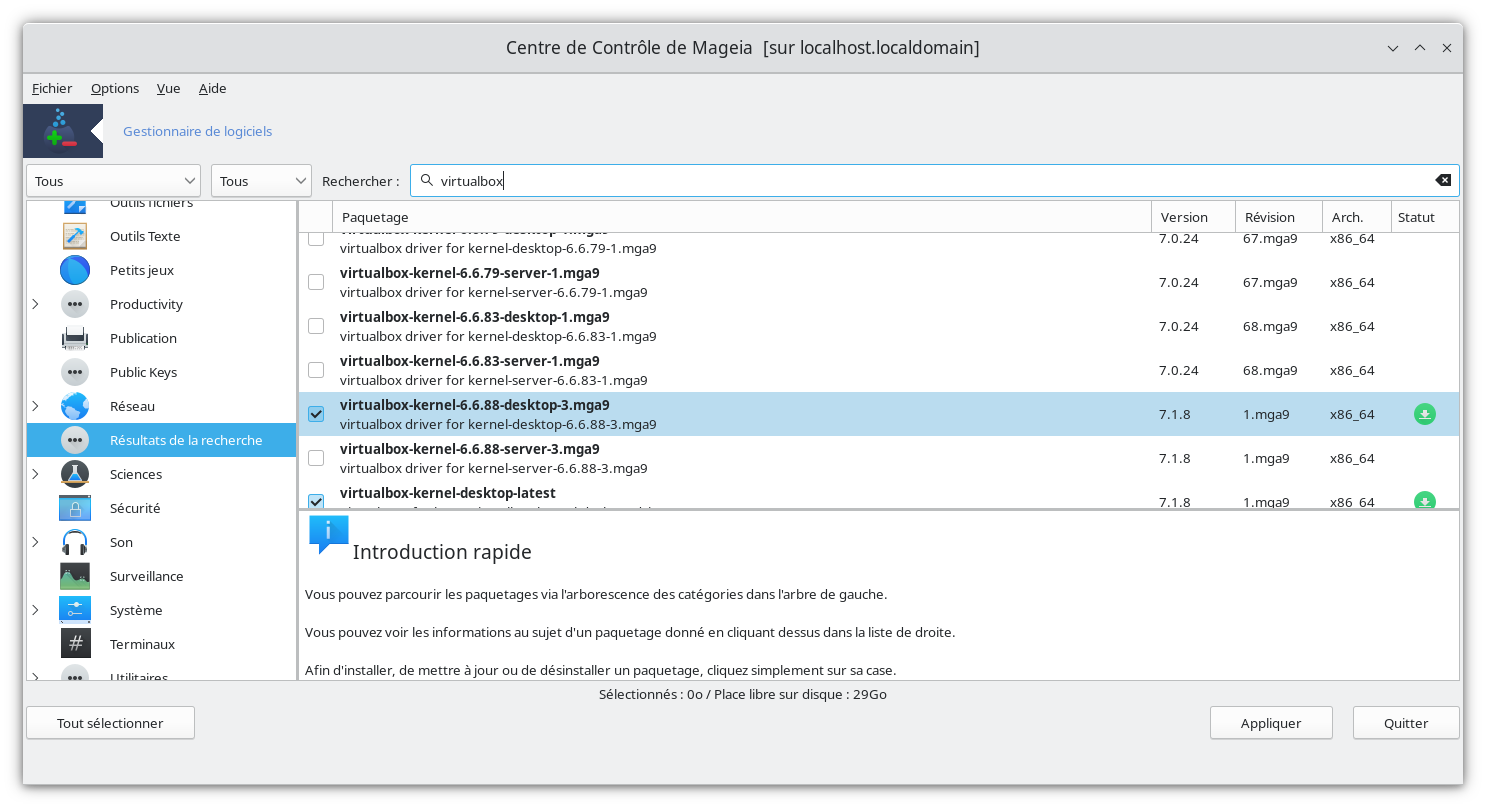Click the 68.mga9 revision of virtualbox-kernel-6.6.83-desktop-1
Screen dimensions: 1486x808
1270,326
